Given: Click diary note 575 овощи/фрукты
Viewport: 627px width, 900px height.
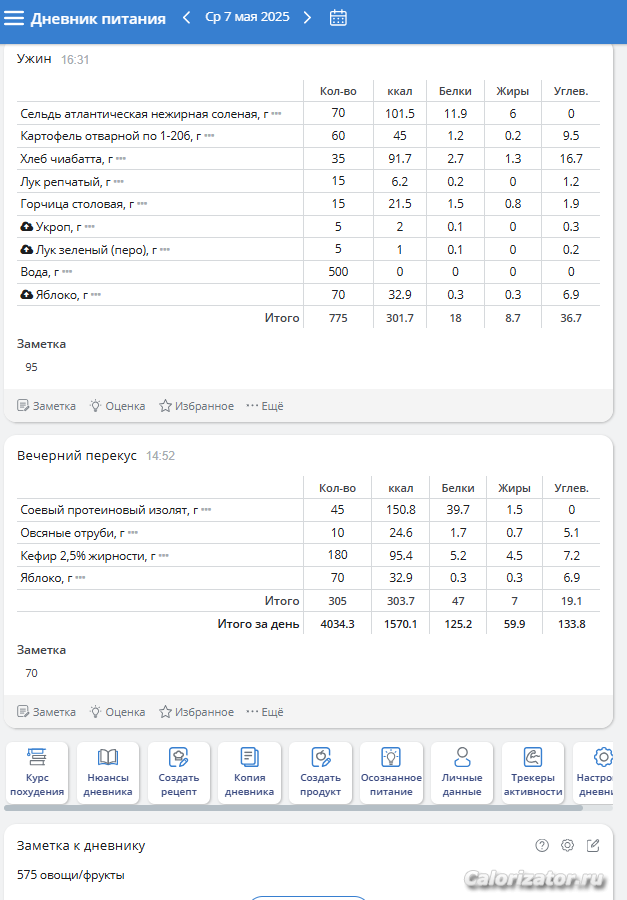Looking at the screenshot, I should click(x=71, y=875).
